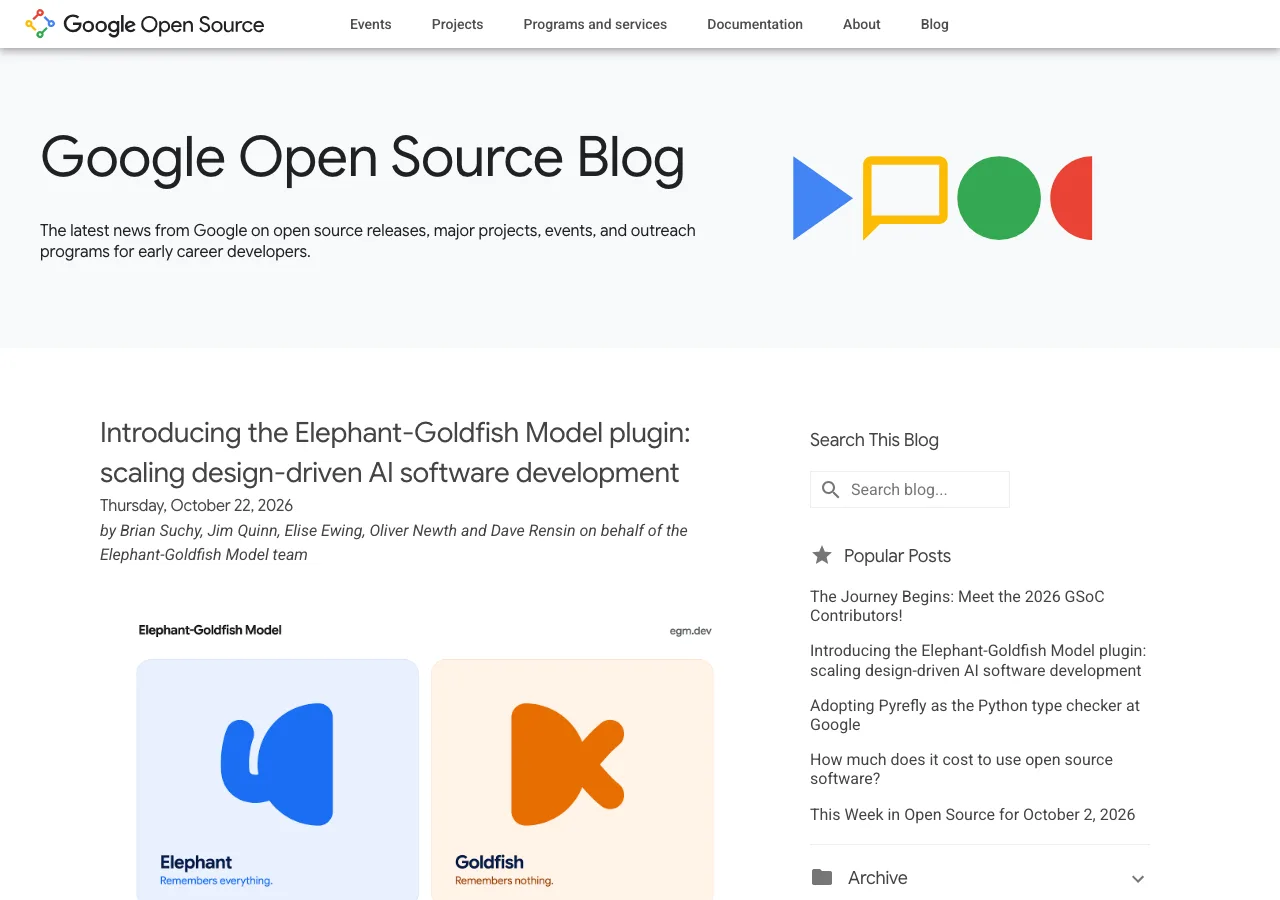Open 'The Journey Begins: Meet the 2026 GSoC Contributors' post
This screenshot has width=1280, height=900.
957,606
